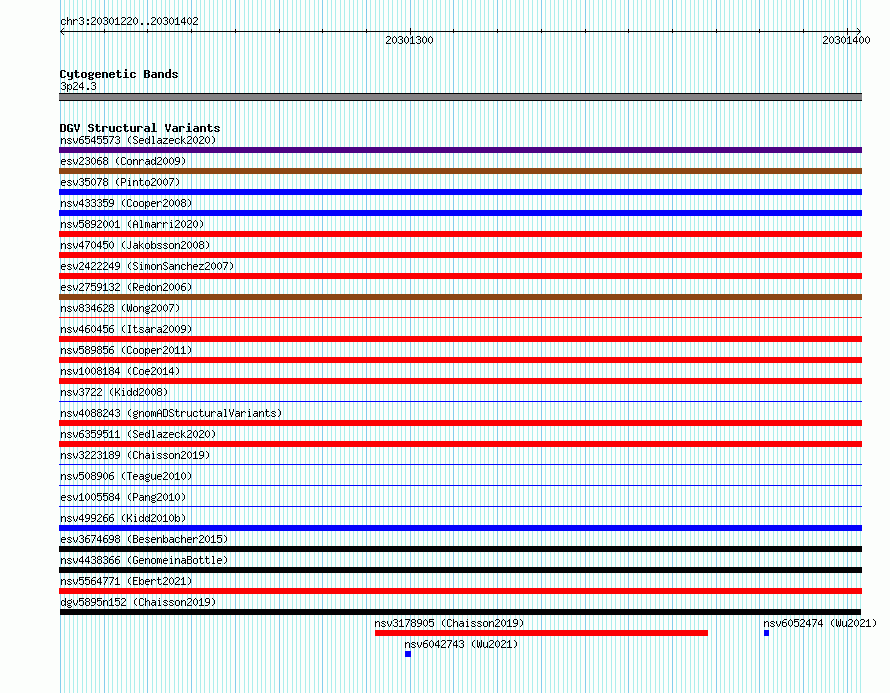Select nsv3223189 (Chaisson2019) label

[x=135, y=455]
